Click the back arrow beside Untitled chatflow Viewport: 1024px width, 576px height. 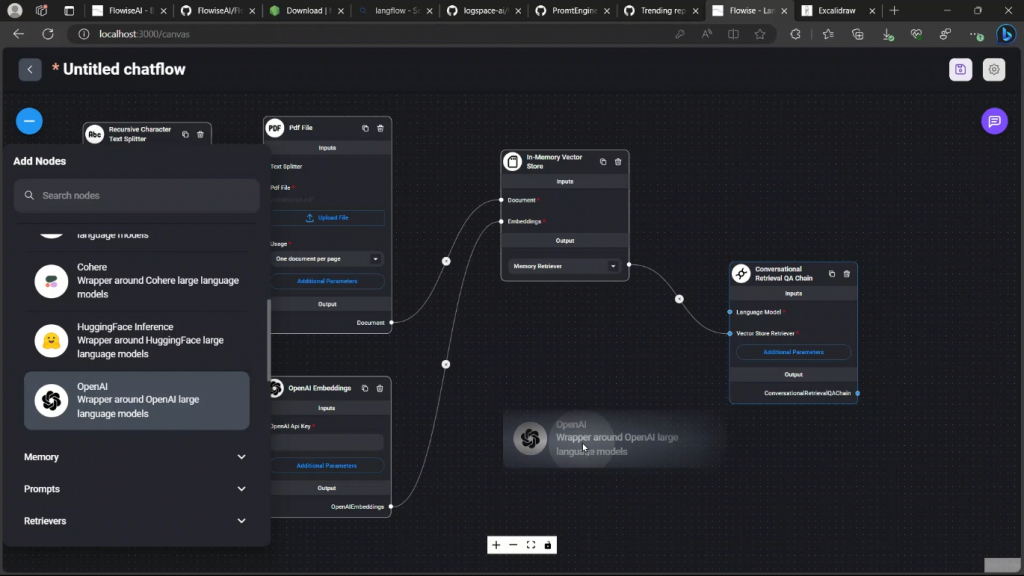(30, 69)
